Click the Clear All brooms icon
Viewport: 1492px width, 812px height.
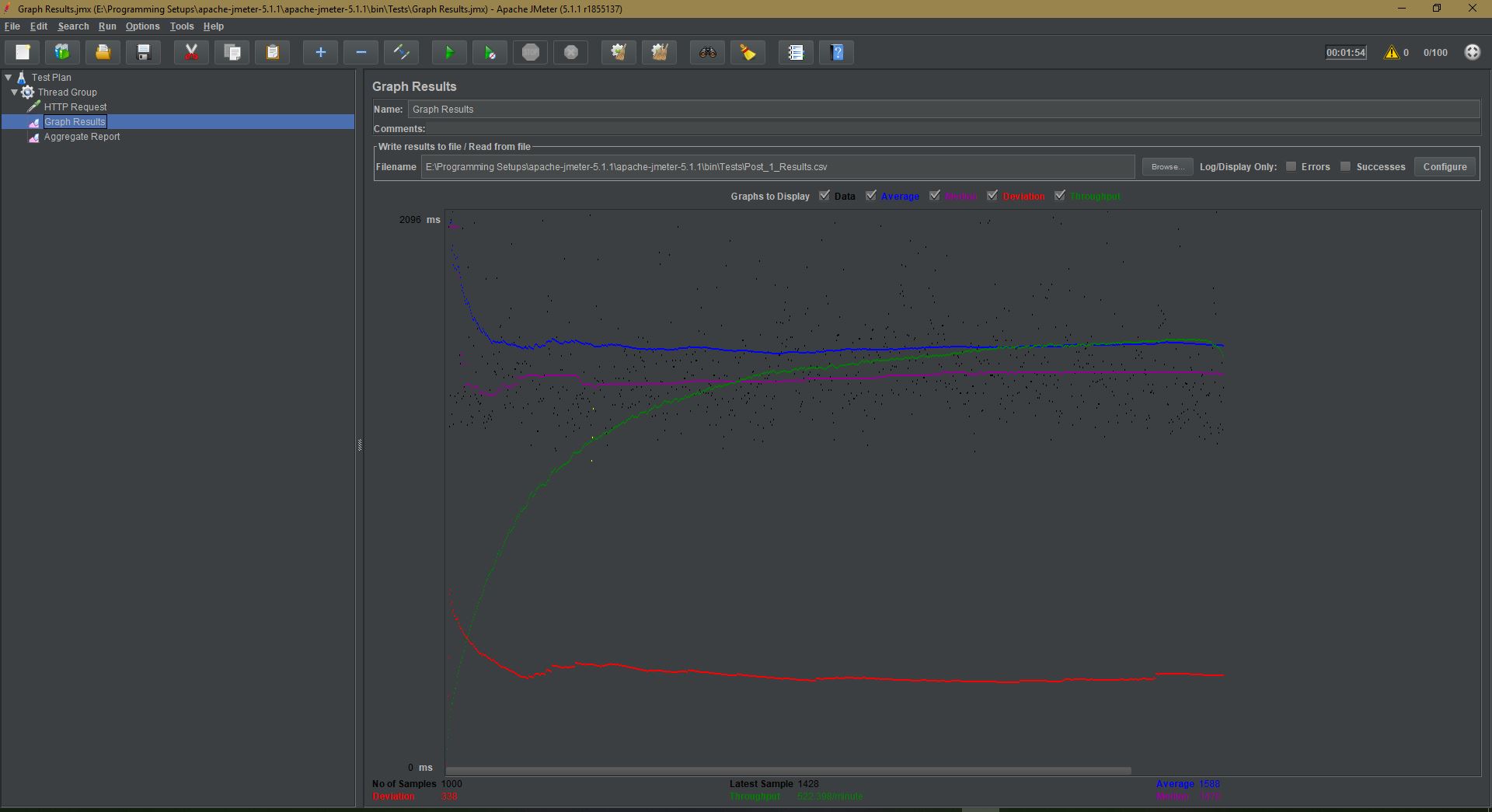coord(660,52)
